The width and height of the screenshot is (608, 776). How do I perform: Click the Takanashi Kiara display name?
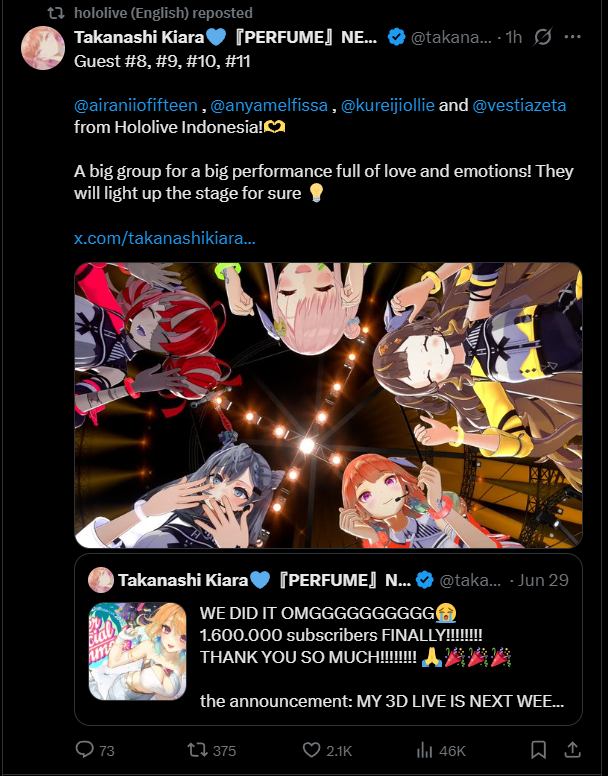[x=139, y=37]
